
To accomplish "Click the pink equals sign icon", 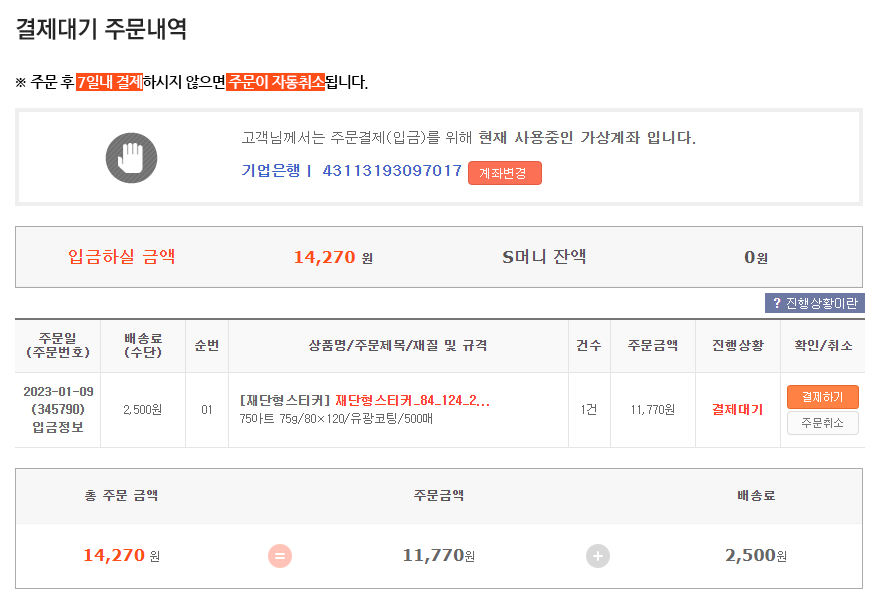I will [280, 556].
